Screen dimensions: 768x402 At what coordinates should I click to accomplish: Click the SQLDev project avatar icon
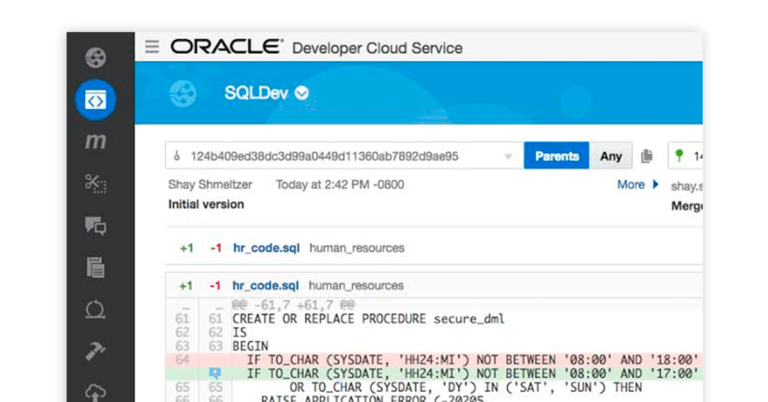pyautogui.click(x=183, y=94)
